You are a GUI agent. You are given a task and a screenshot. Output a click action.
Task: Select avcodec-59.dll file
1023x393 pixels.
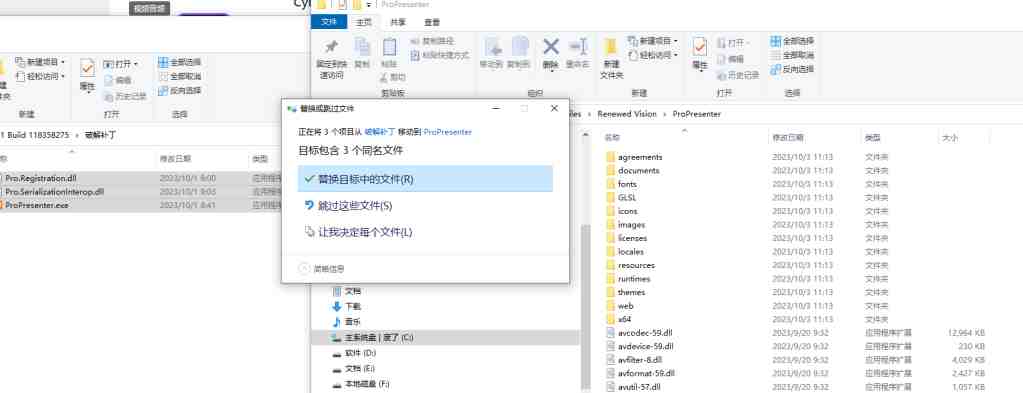tap(645, 333)
